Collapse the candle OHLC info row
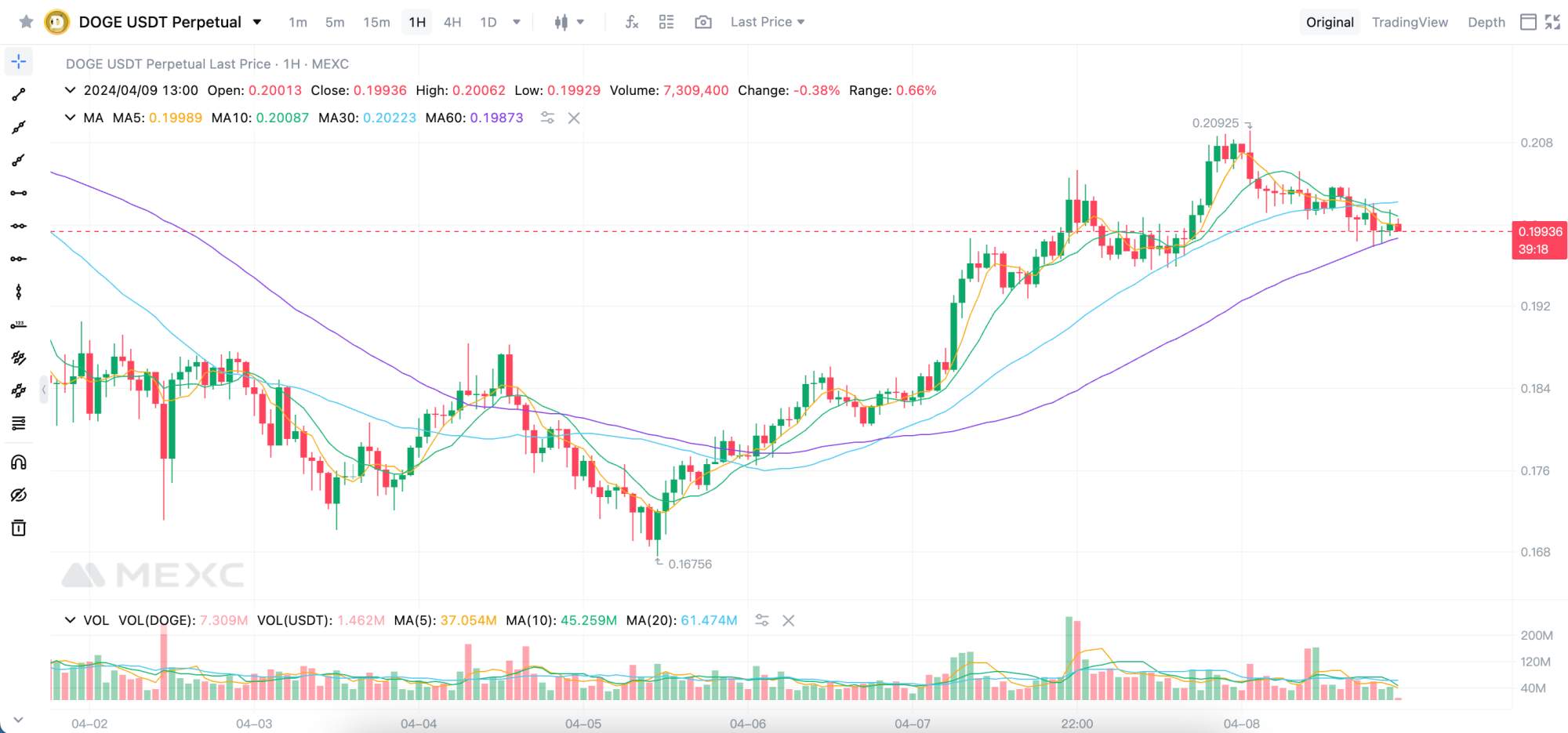This screenshot has width=1568, height=733. coord(70,90)
